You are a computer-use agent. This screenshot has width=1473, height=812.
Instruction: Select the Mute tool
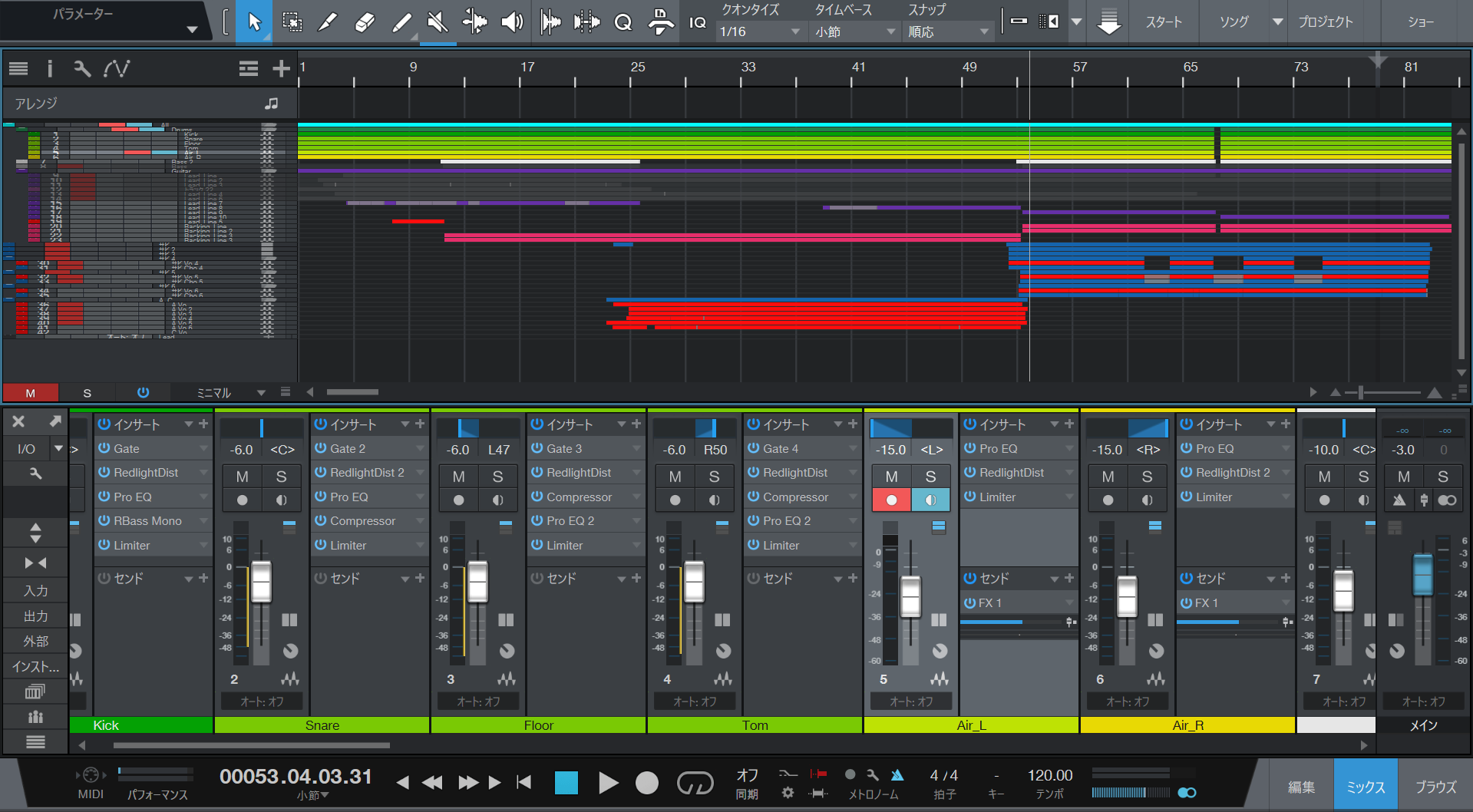tap(438, 21)
